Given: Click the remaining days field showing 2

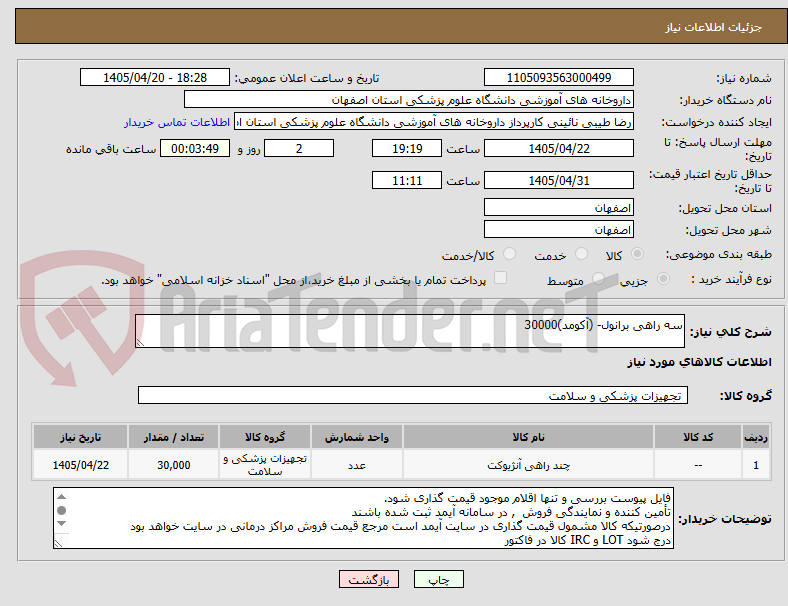Looking at the screenshot, I should (x=299, y=148).
